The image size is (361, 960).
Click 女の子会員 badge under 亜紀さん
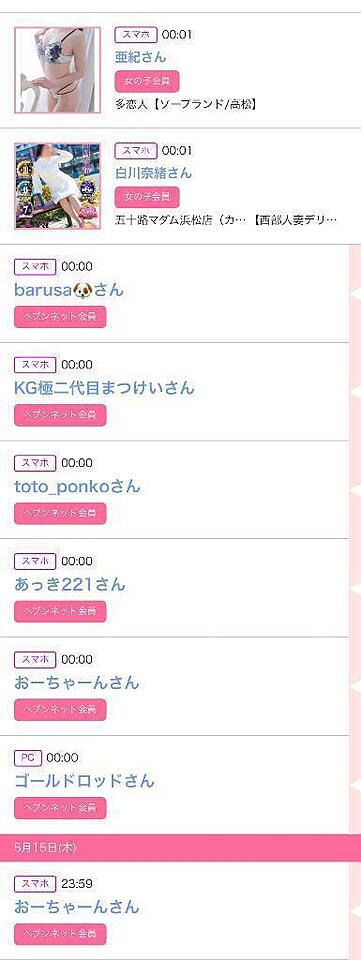pyautogui.click(x=147, y=81)
